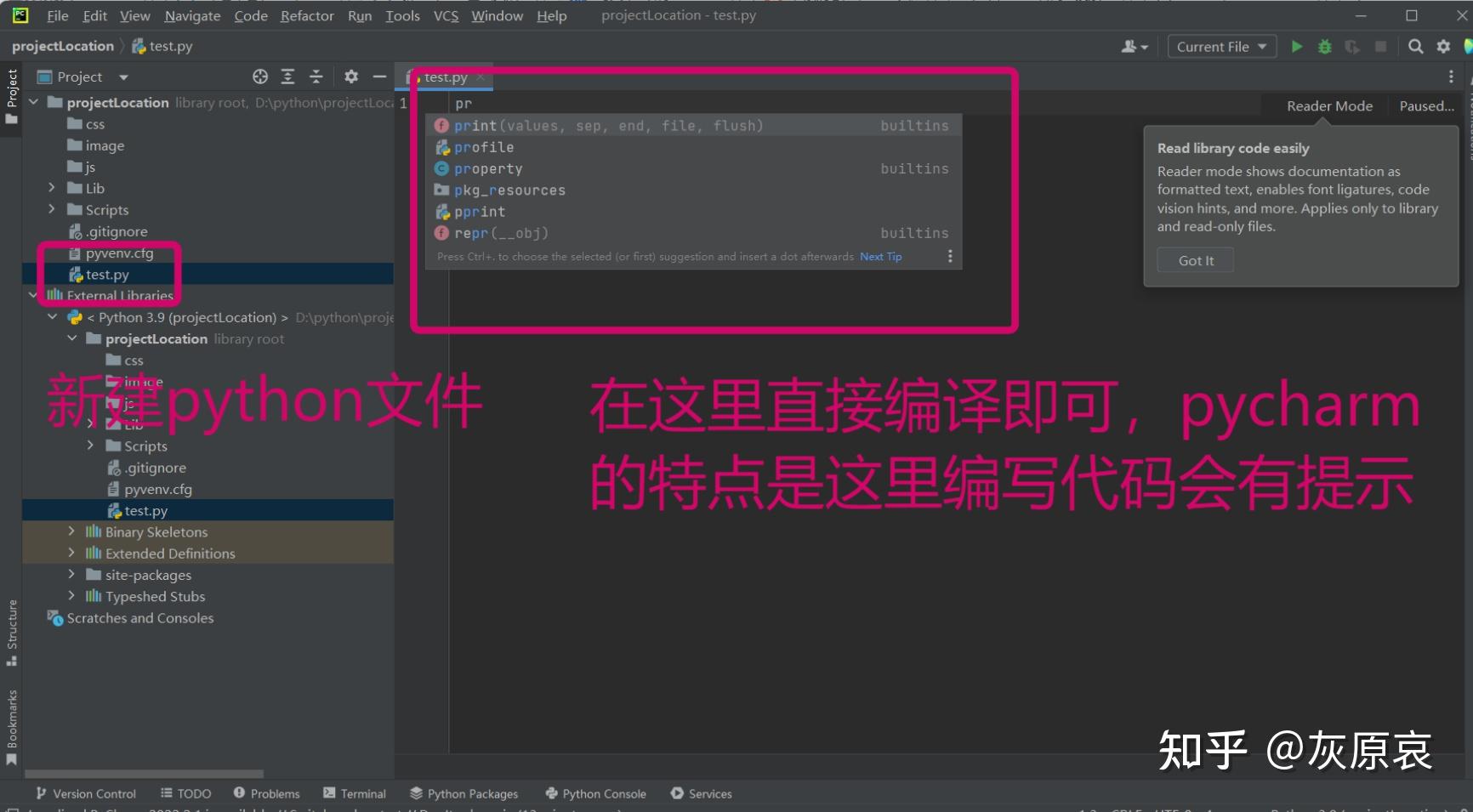Hide the Project tool window

[x=379, y=77]
